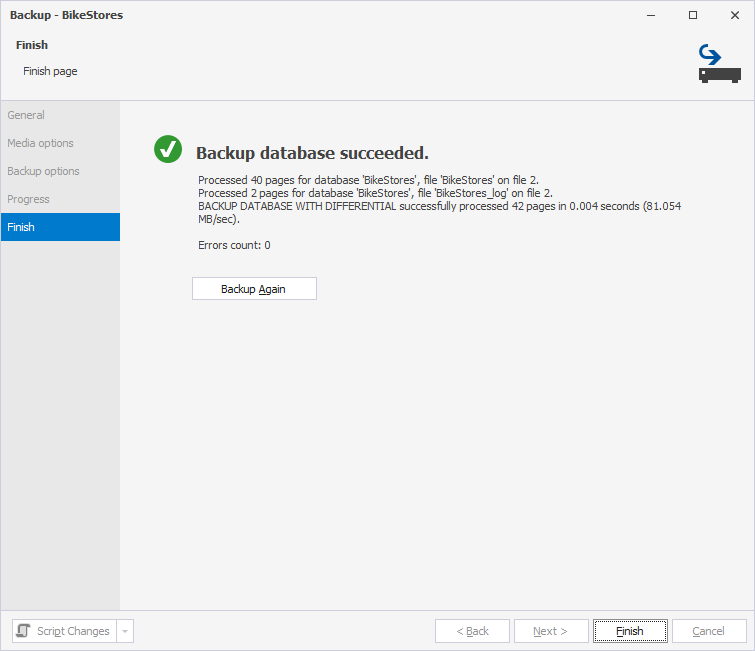Click the 'Backup database succeeded' heading

[312, 153]
